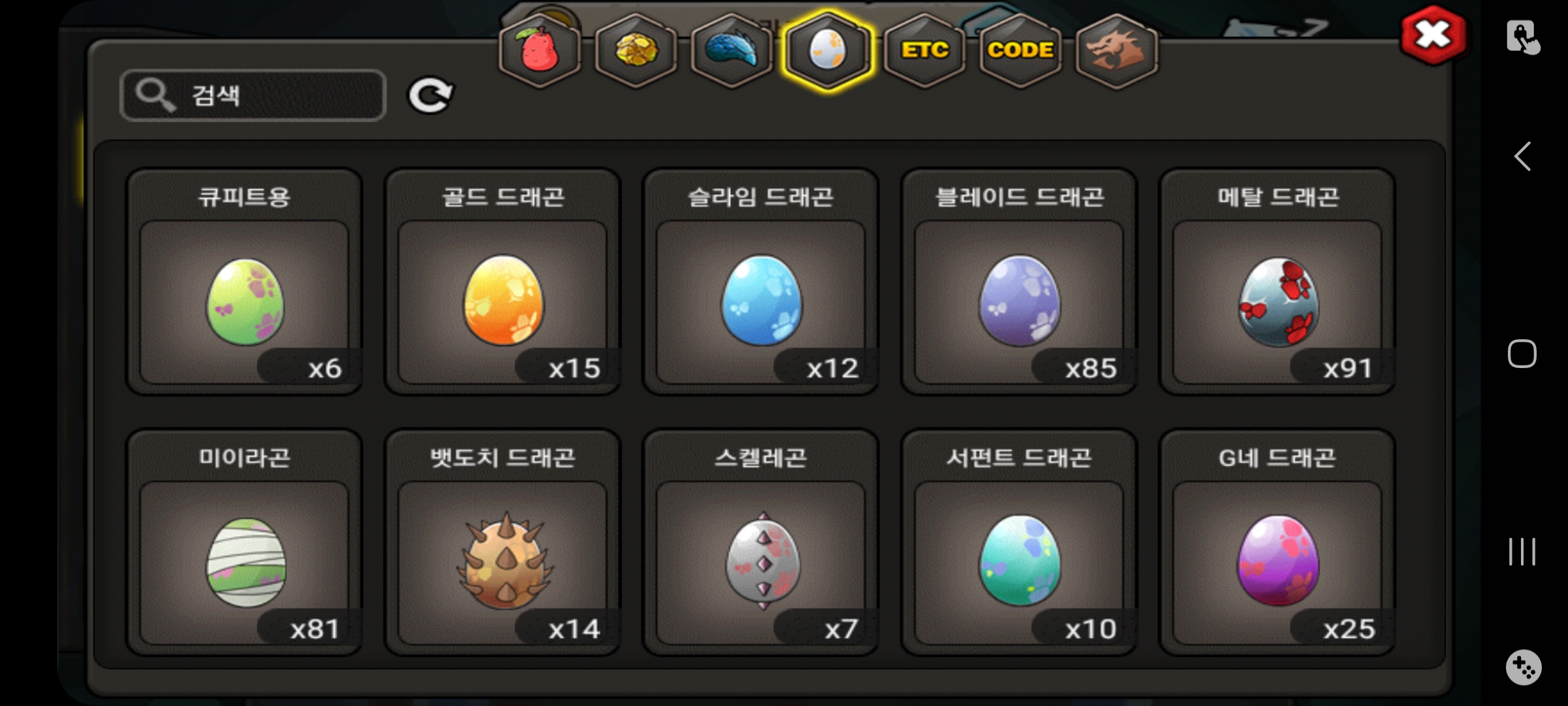Switch to the CODE tab

(x=1021, y=51)
